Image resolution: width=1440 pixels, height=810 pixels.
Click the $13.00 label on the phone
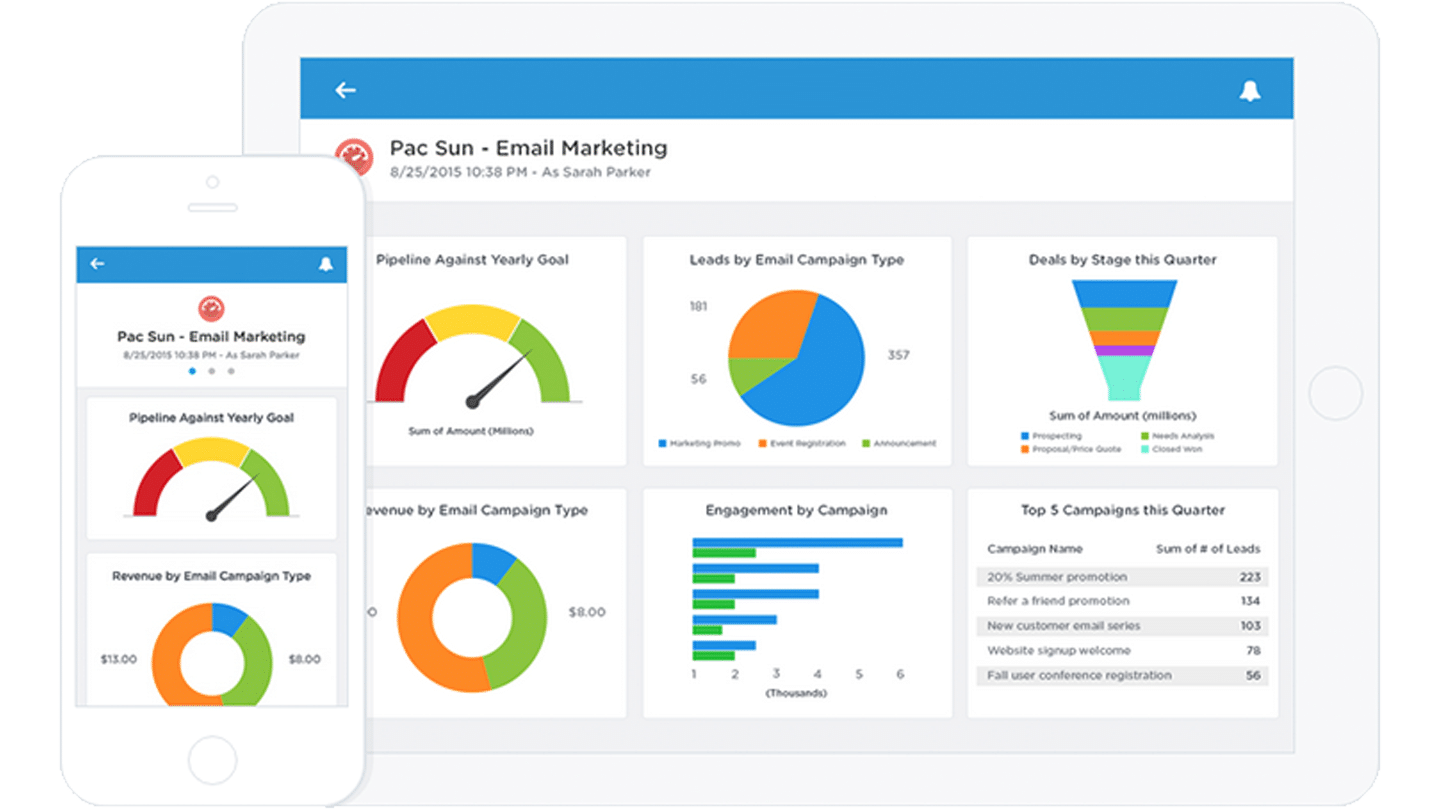(118, 660)
